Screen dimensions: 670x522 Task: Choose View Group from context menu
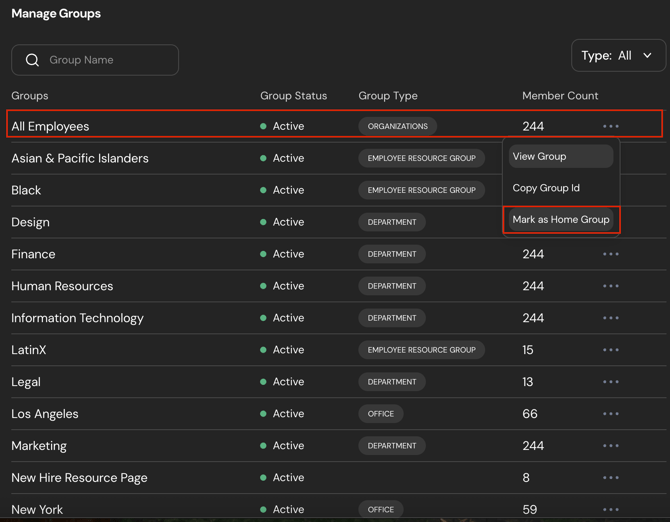point(561,156)
